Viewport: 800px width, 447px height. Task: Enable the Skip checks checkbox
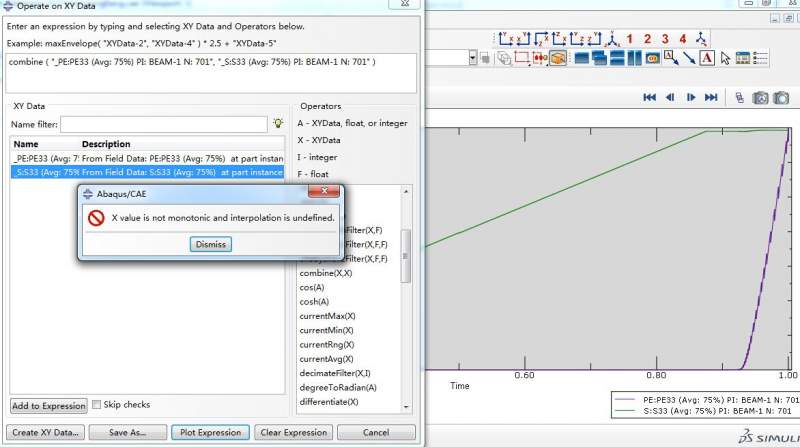tap(96, 405)
